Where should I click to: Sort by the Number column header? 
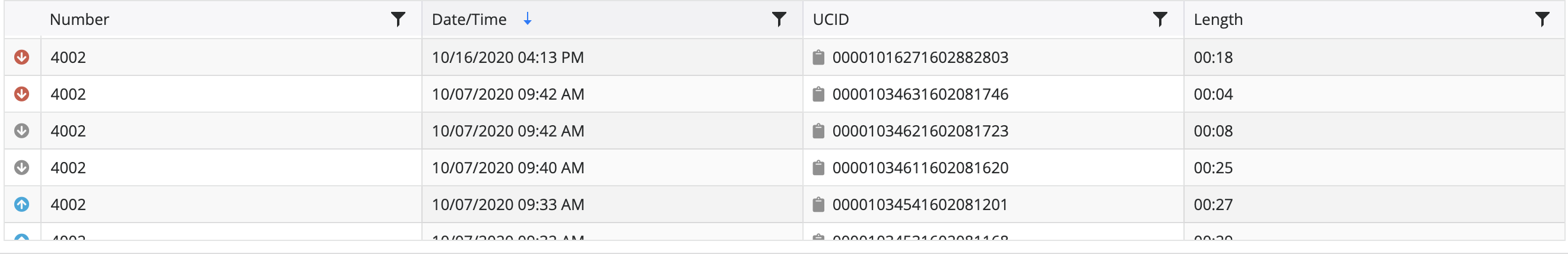(x=79, y=20)
